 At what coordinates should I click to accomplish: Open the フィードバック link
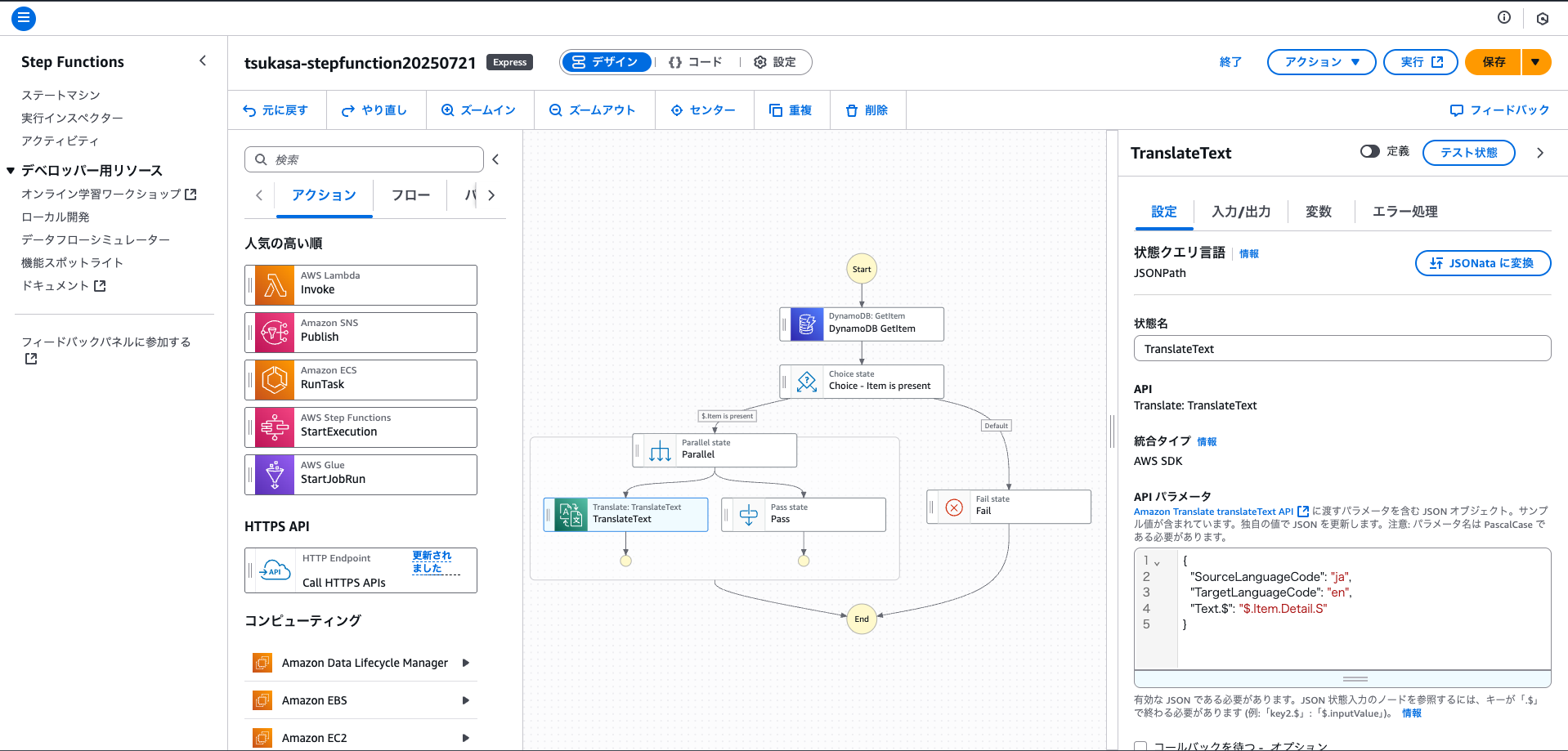[1499, 110]
